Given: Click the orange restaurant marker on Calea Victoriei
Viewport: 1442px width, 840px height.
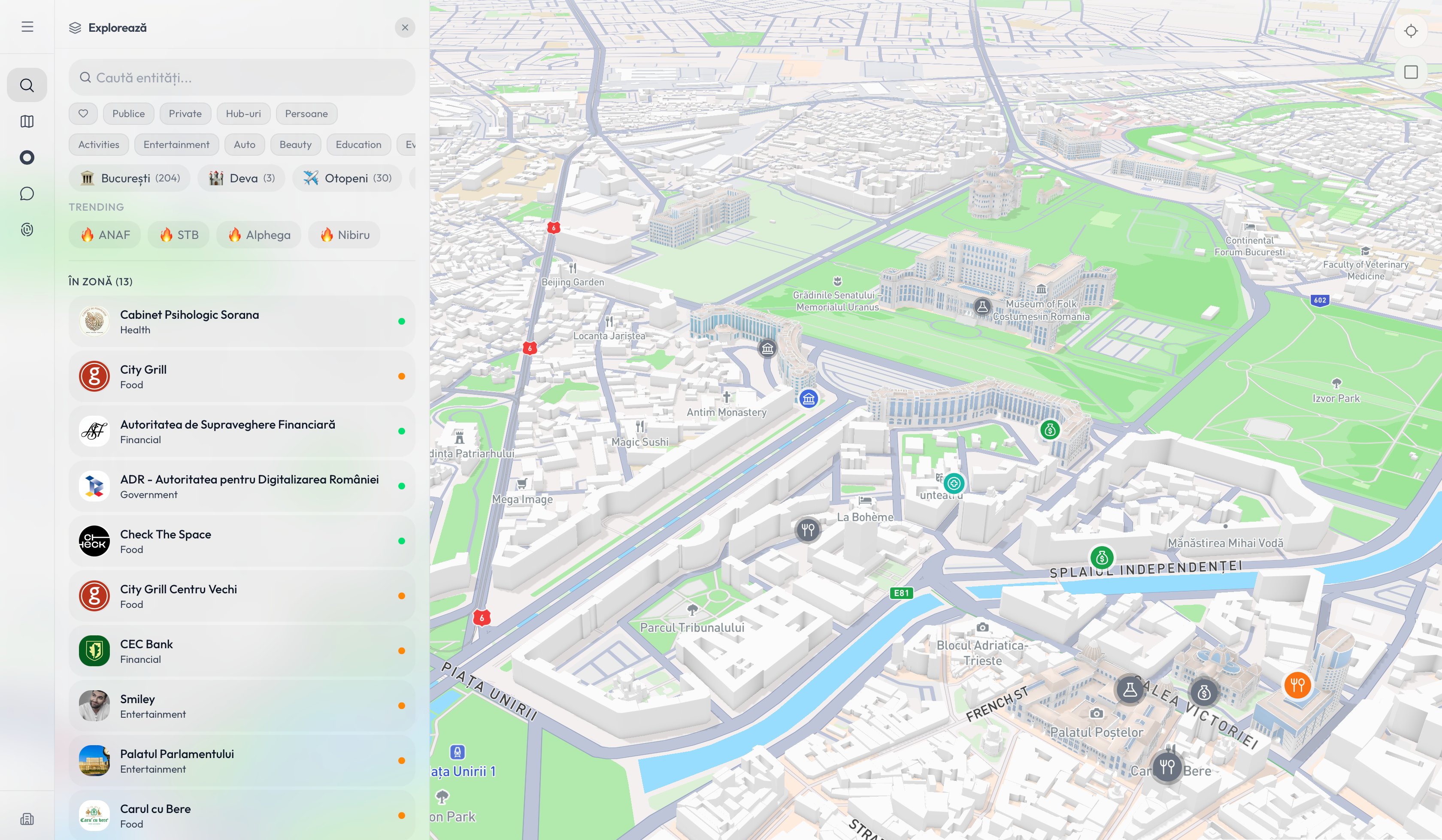Looking at the screenshot, I should [1297, 684].
